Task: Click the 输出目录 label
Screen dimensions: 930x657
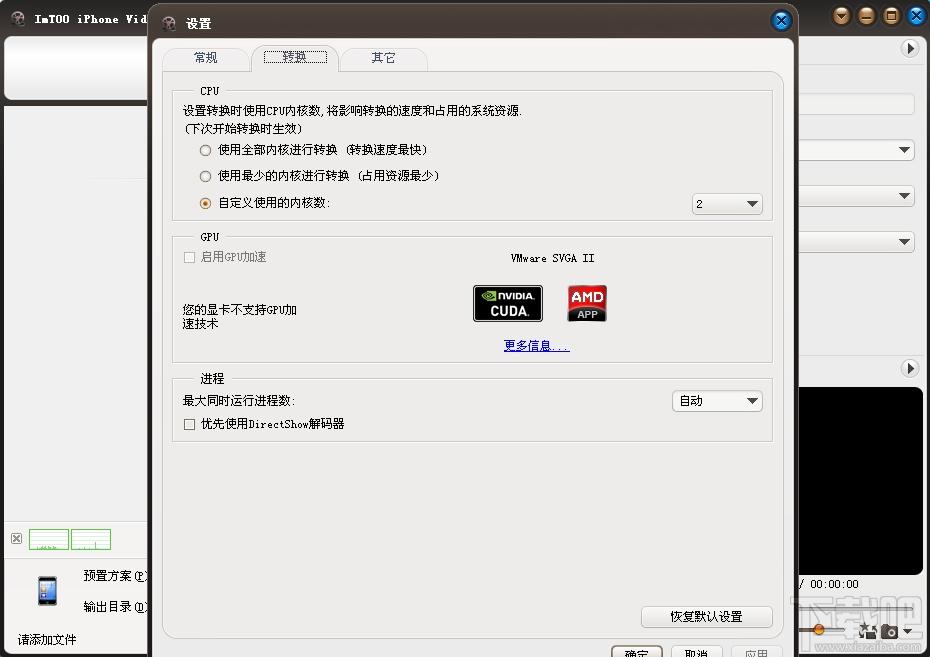Action: 116,607
